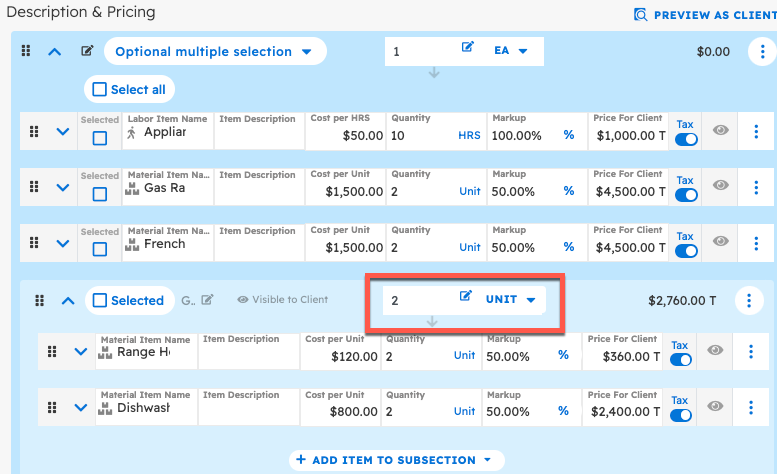The height and width of the screenshot is (474, 777).
Task: Toggle client visibility eye for the Range Hood row
Action: click(715, 351)
